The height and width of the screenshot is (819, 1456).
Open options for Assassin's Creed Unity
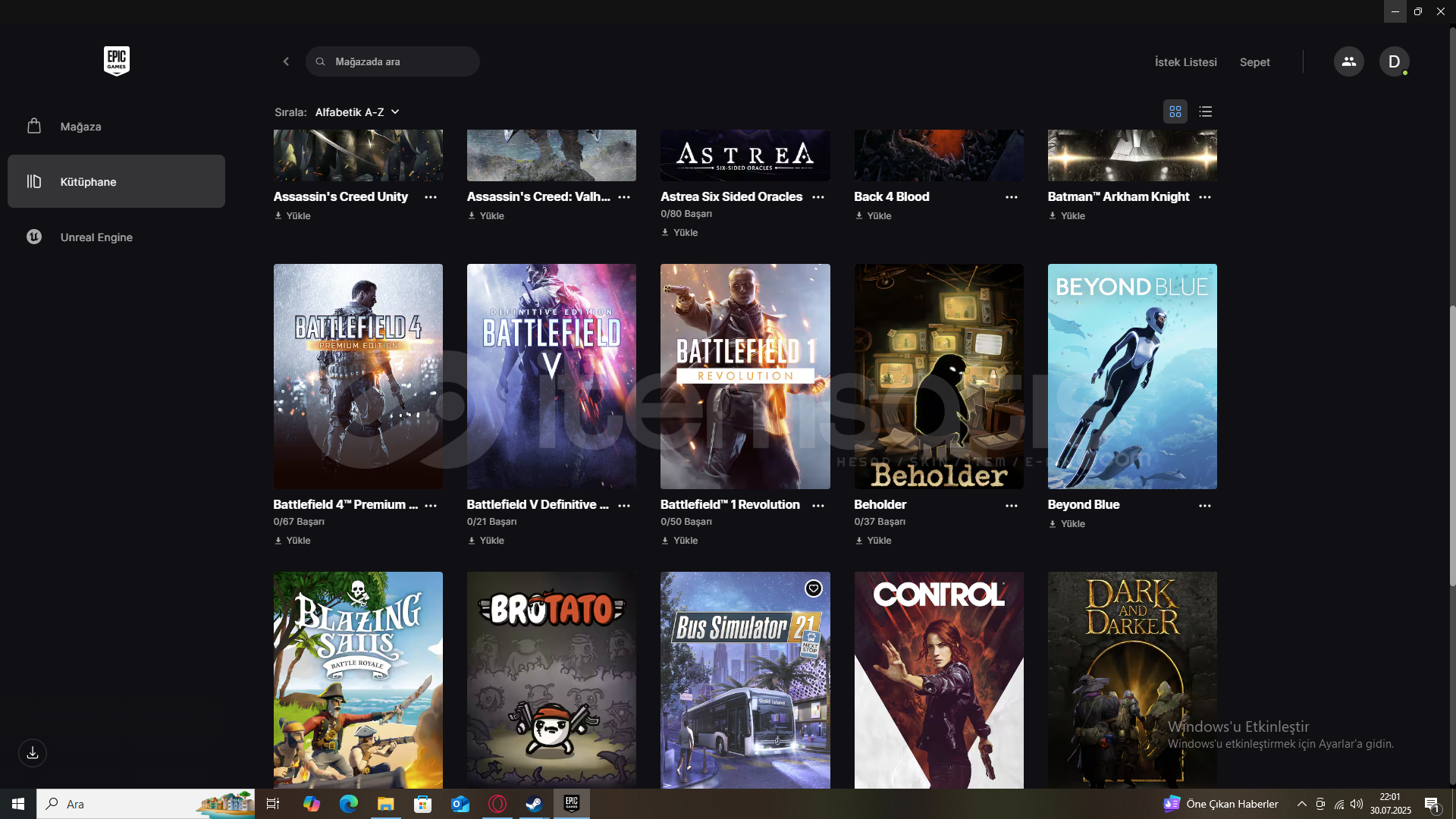(431, 197)
